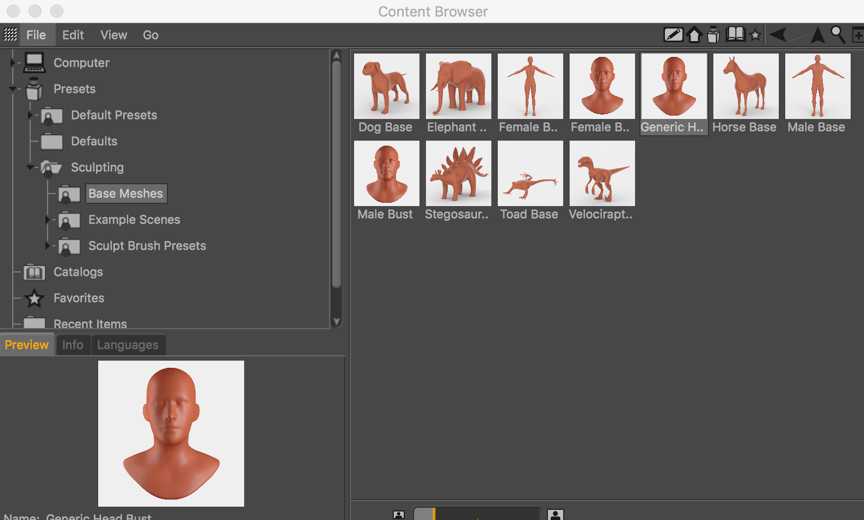This screenshot has height=520, width=864.
Task: Select the Horse Base thumbnail
Action: point(746,86)
